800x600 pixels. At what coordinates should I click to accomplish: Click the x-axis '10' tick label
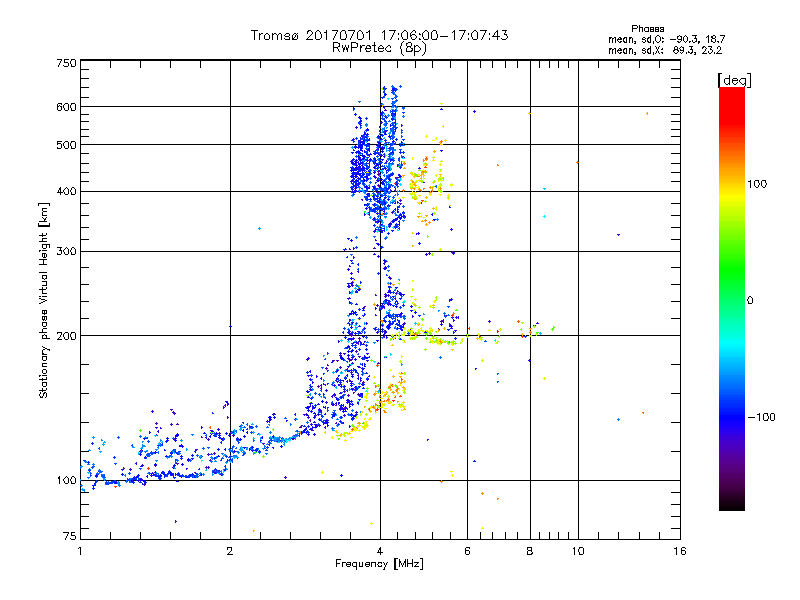578,551
